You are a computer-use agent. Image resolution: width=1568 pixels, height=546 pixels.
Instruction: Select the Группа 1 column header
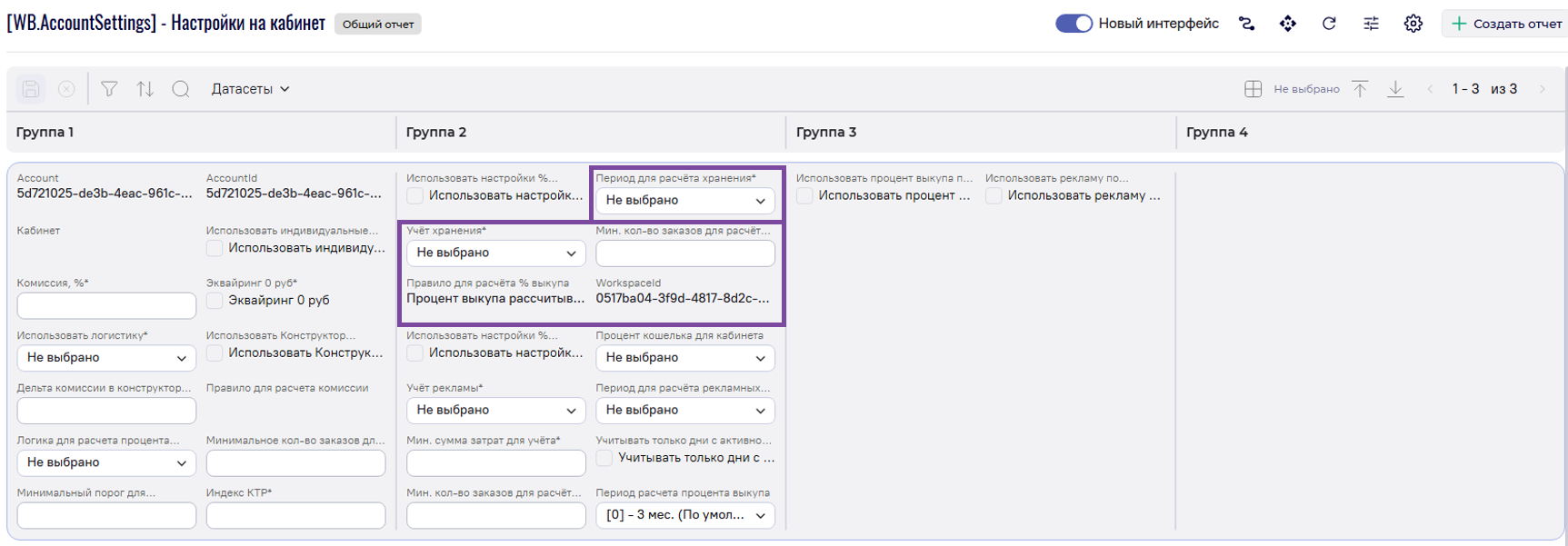click(x=45, y=133)
